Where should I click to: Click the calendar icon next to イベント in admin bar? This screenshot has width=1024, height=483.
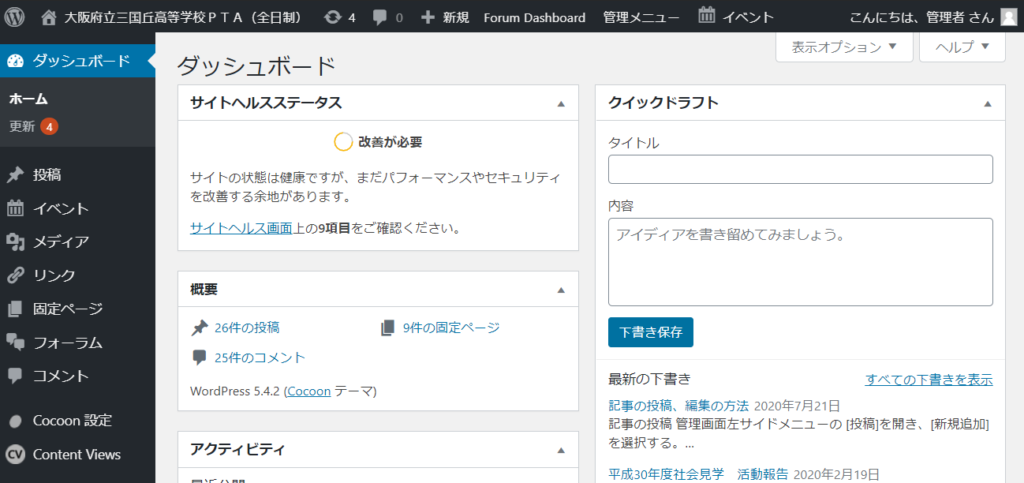point(706,16)
